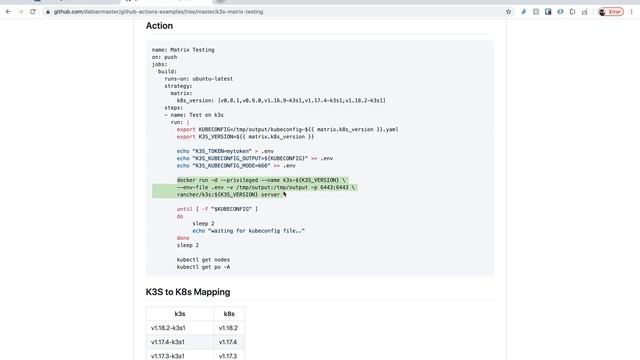Click the export KUBECONFIG line
This screenshot has width=640, height=360.
pyautogui.click(x=287, y=129)
